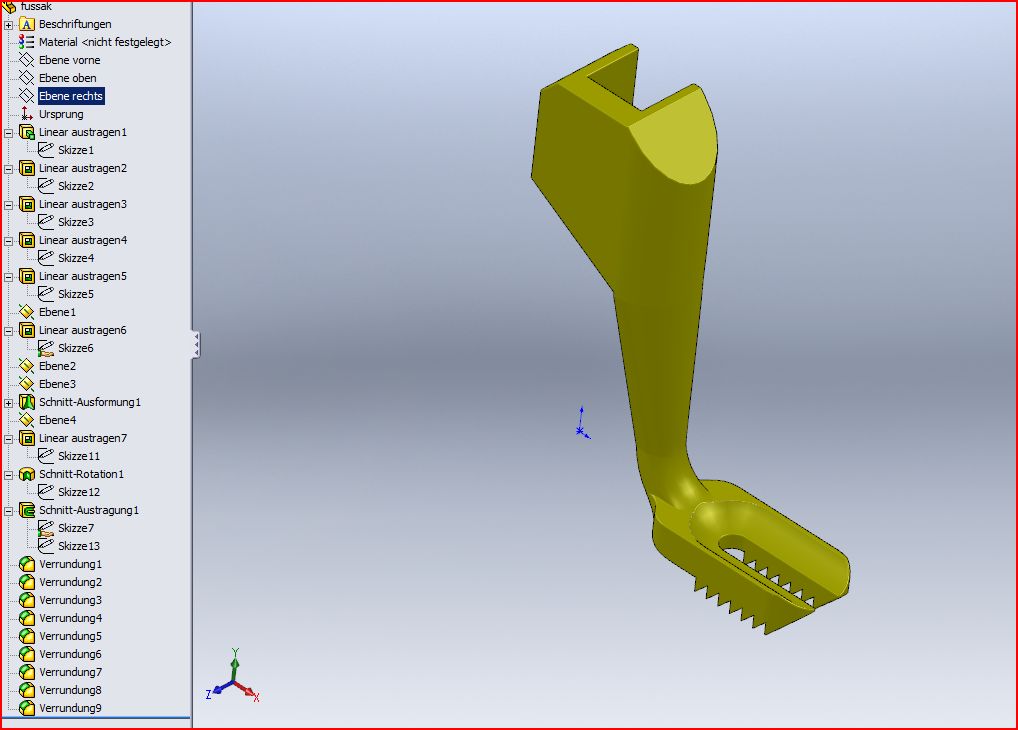The height and width of the screenshot is (730, 1018).
Task: Click the feature tree panel collapse handle
Action: click(x=196, y=344)
